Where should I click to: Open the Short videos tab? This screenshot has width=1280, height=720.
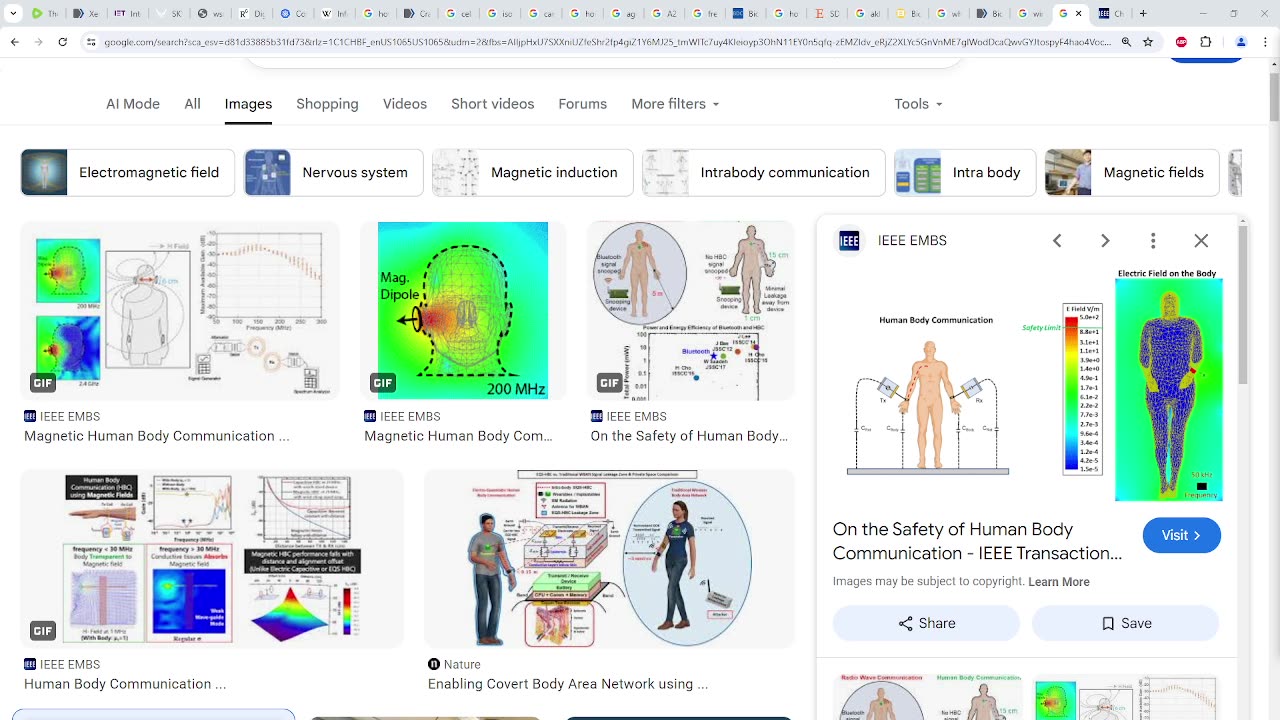(493, 104)
